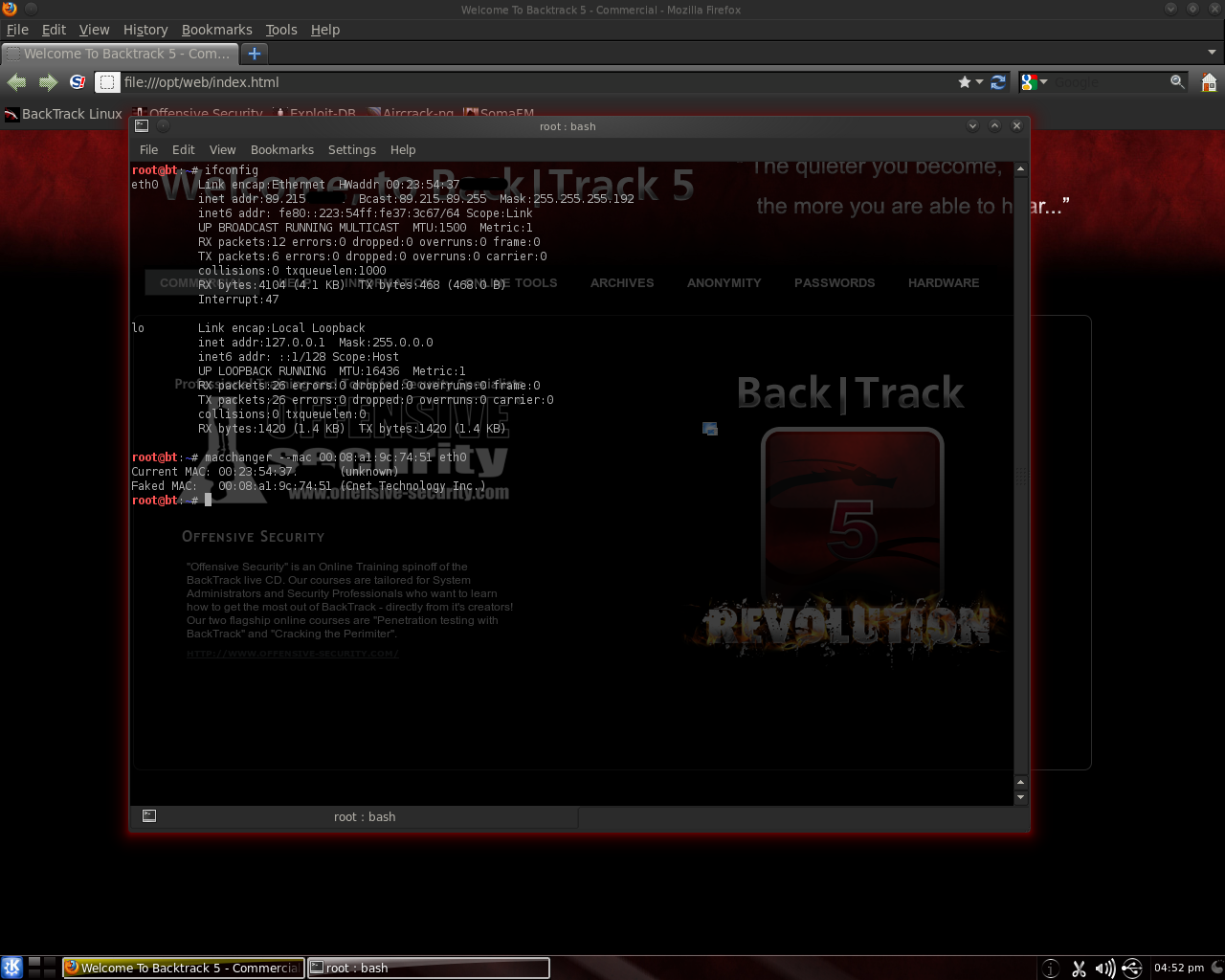The height and width of the screenshot is (980, 1225).
Task: Open terminal File menu
Action: 148,149
